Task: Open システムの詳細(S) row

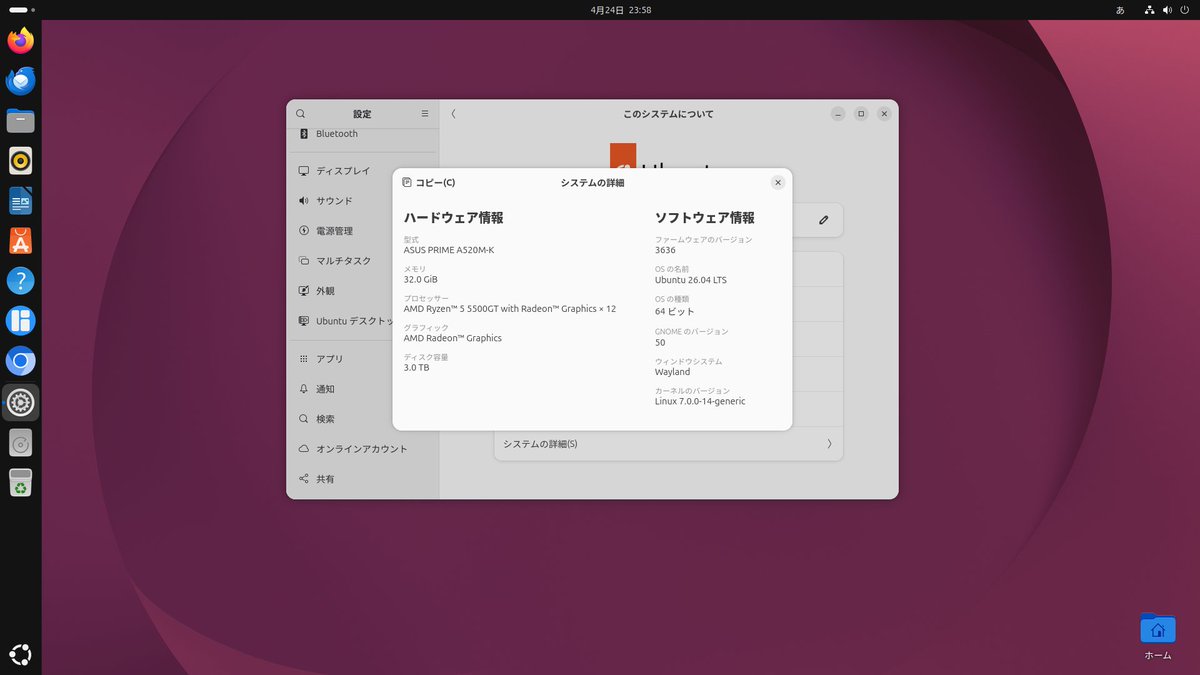Action: tap(668, 444)
